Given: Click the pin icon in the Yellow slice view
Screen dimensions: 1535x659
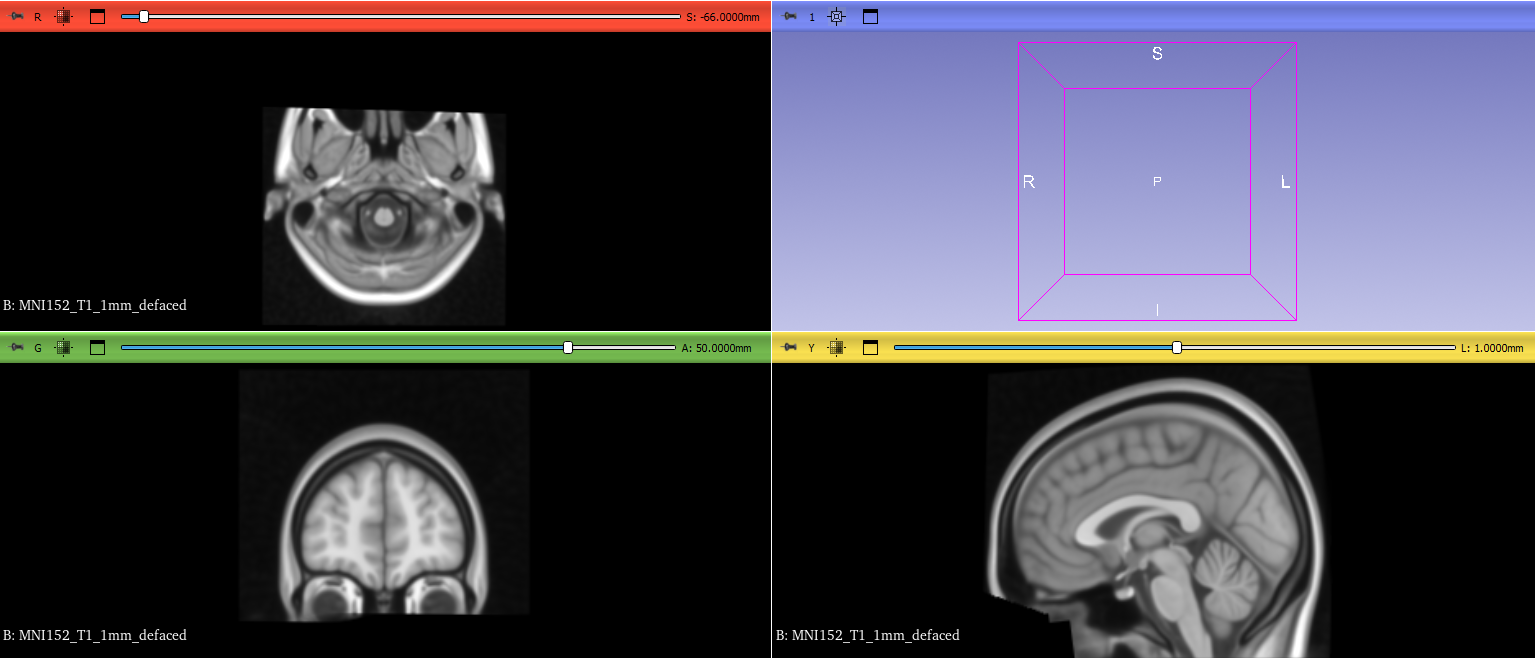Looking at the screenshot, I should tap(790, 348).
